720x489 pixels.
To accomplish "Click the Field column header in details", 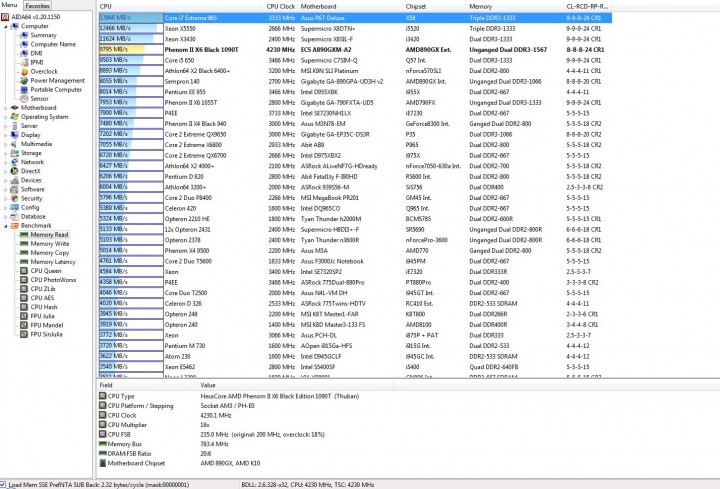I will (x=147, y=385).
